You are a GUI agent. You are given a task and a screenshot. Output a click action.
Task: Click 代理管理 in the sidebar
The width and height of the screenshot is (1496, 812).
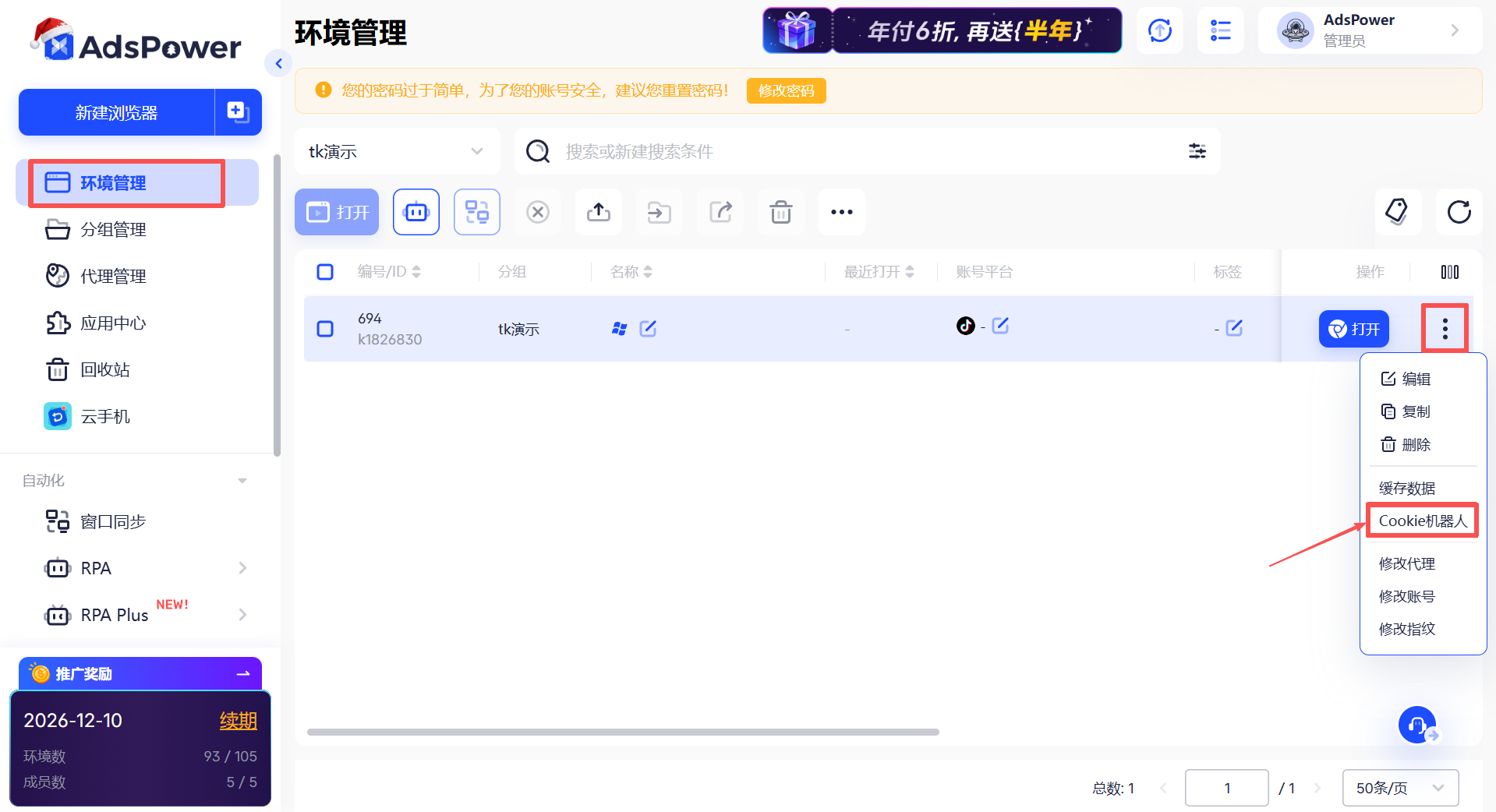(x=113, y=275)
